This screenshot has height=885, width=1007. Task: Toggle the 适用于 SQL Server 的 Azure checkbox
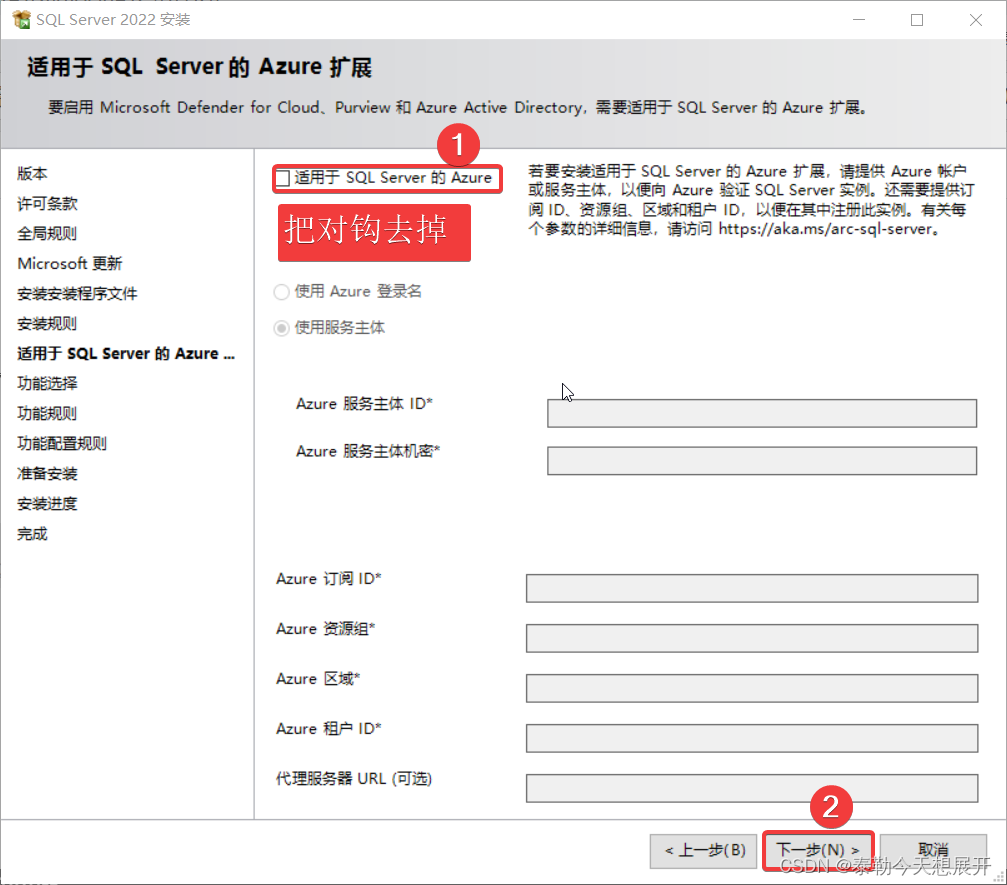tap(283, 178)
